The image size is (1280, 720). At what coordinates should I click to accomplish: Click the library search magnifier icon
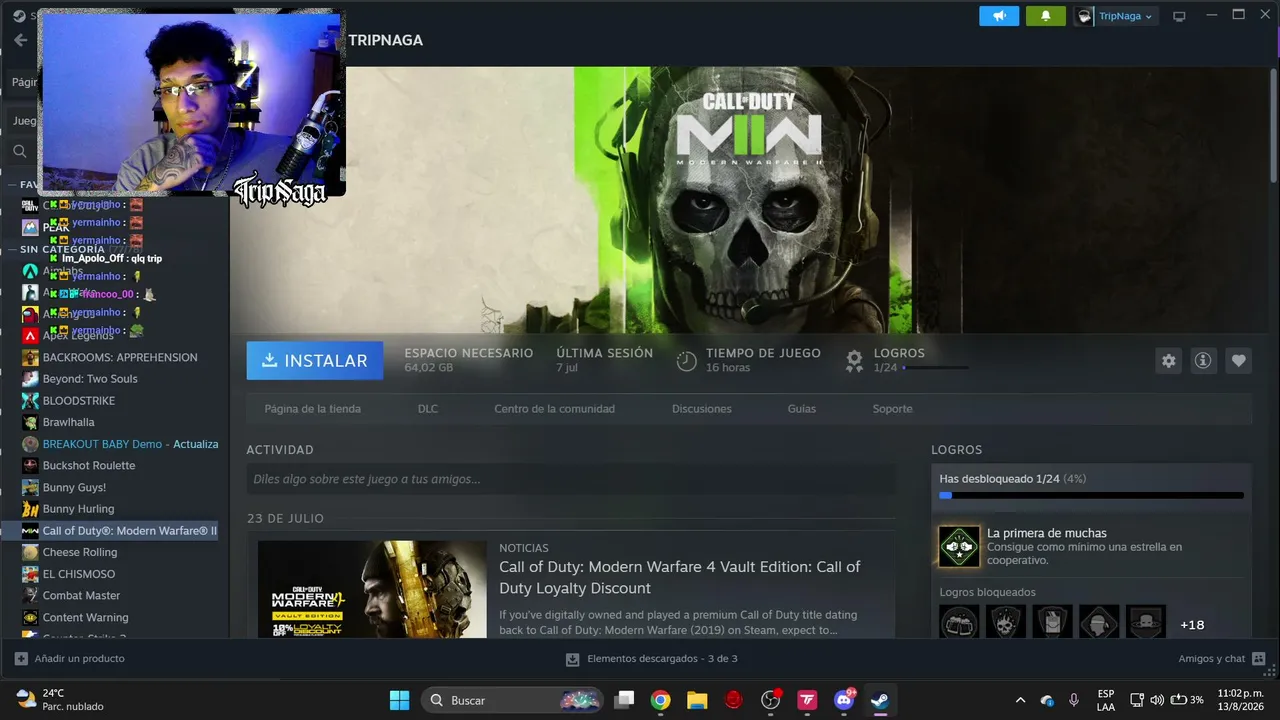(19, 152)
